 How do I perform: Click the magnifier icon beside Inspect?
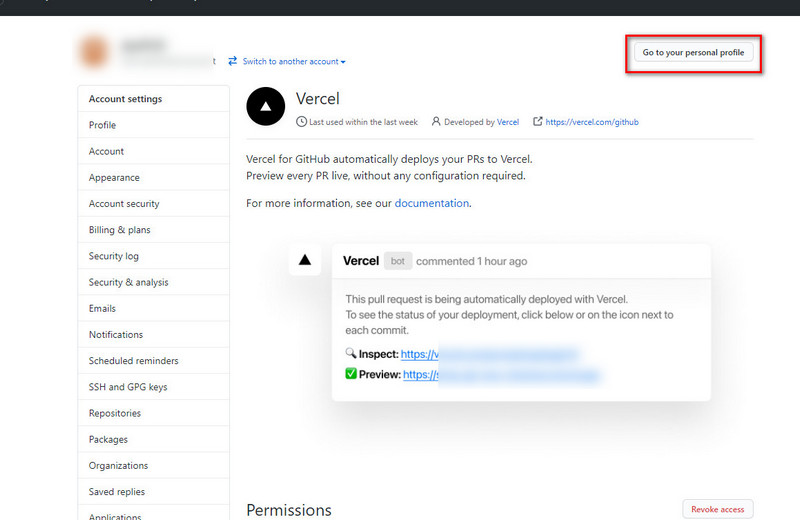click(x=351, y=353)
